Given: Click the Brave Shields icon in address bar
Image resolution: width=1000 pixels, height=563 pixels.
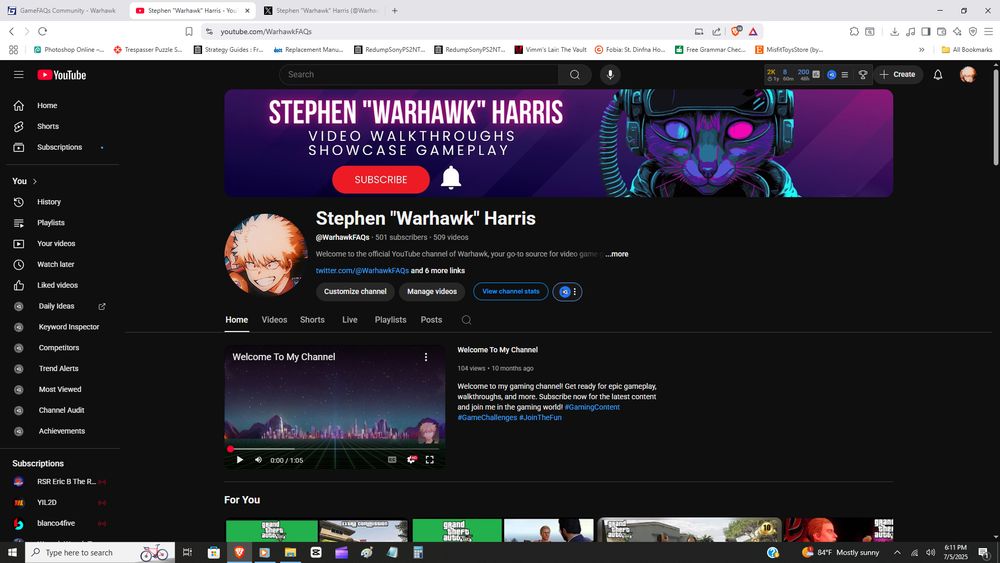Looking at the screenshot, I should pos(736,31).
